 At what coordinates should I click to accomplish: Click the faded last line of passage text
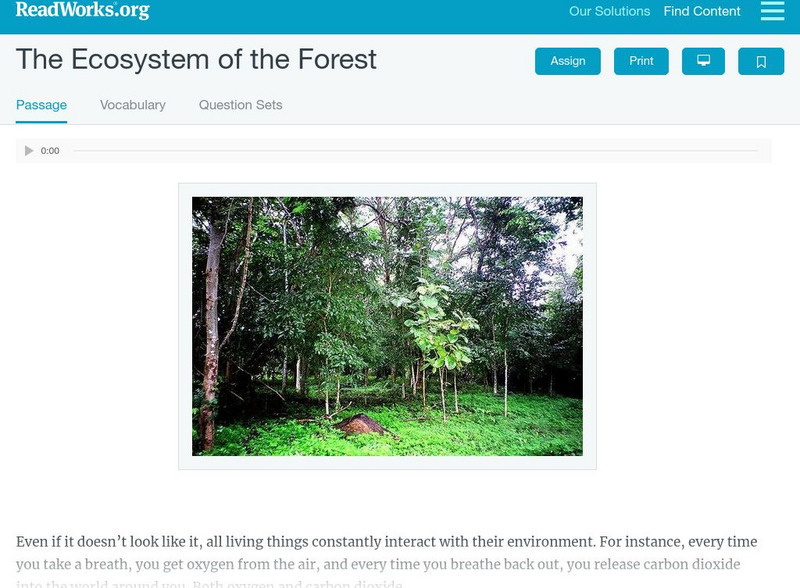pyautogui.click(x=209, y=584)
